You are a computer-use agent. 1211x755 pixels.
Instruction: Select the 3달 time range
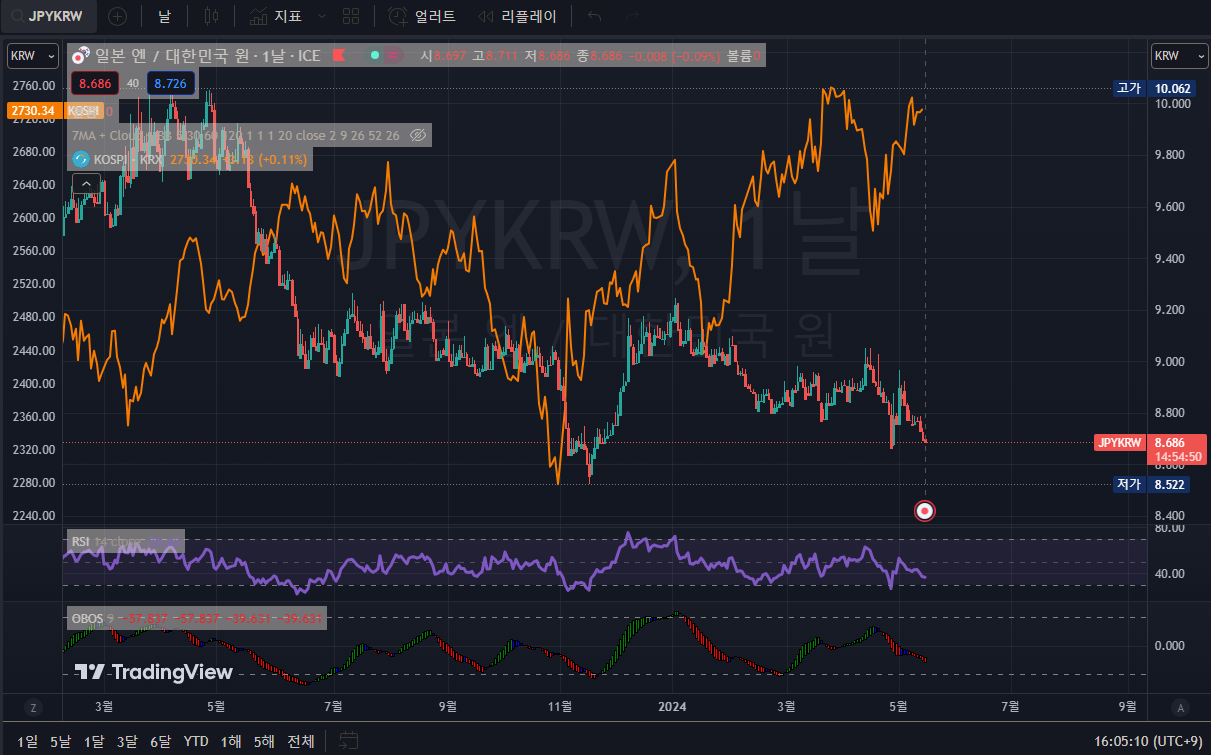coord(127,741)
